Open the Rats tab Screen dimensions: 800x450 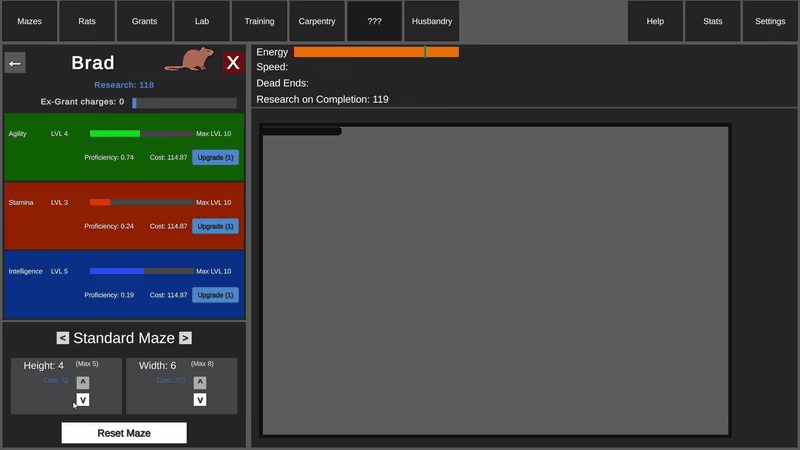[87, 21]
